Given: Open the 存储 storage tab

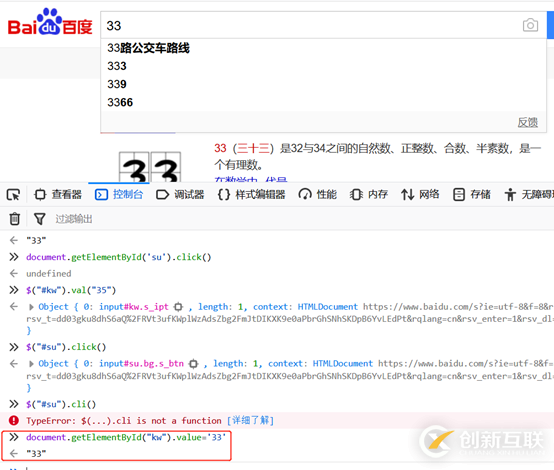Looking at the screenshot, I should coord(472,194).
